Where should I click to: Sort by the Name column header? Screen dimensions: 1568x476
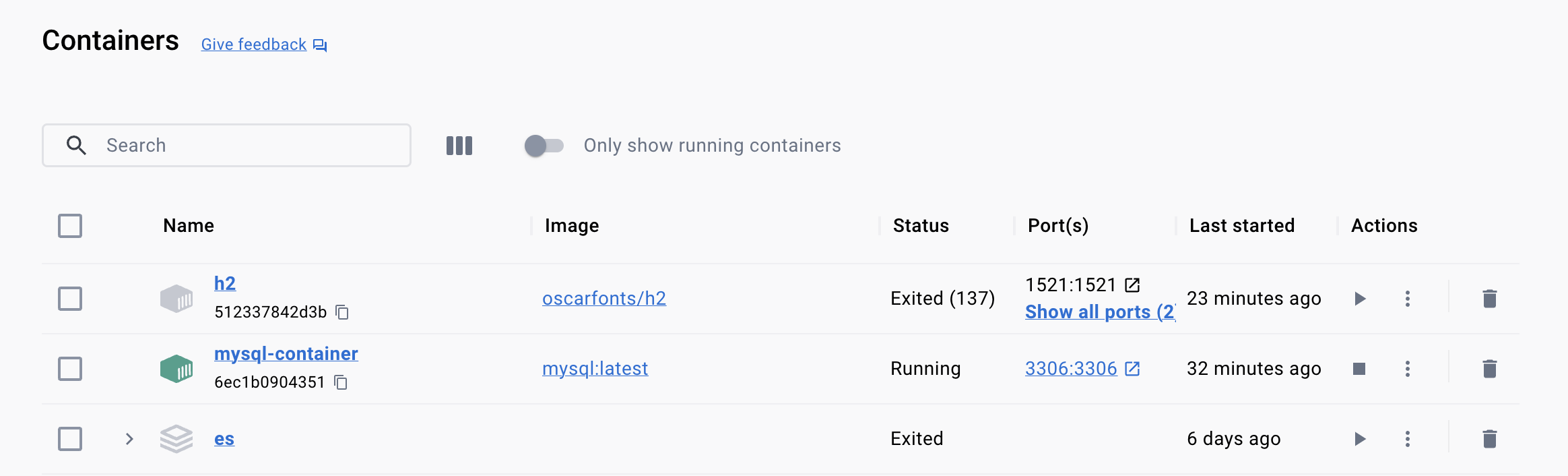click(189, 226)
